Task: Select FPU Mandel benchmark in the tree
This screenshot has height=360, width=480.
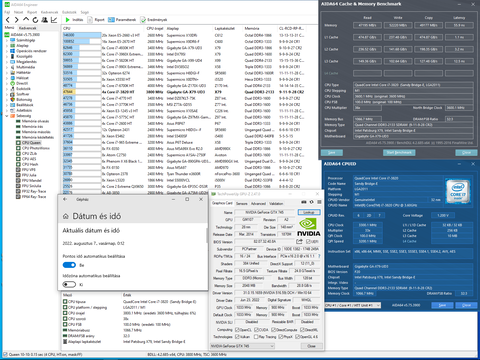Action: pos(29,180)
